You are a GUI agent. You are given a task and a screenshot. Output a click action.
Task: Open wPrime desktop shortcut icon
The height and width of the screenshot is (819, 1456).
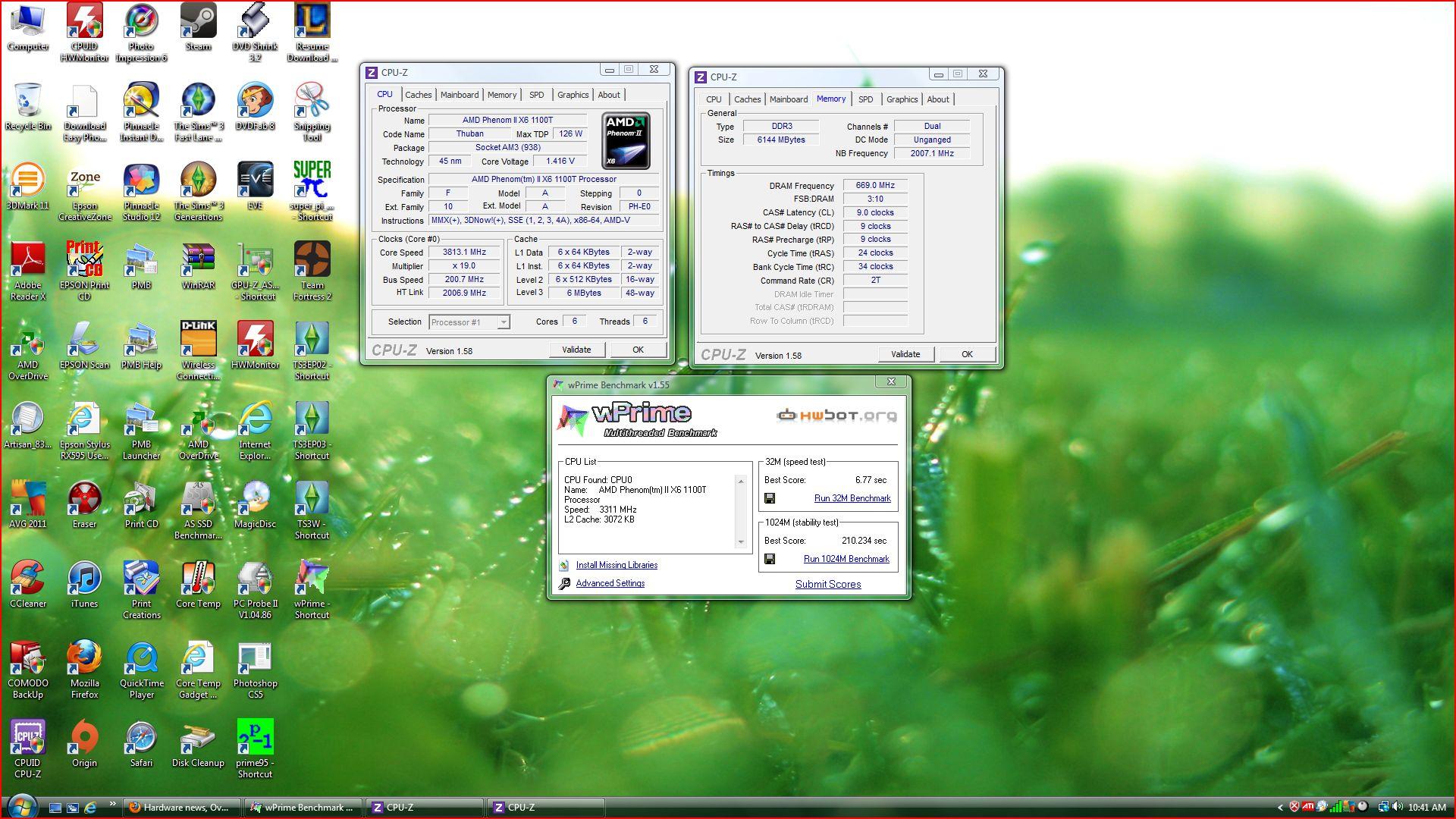(x=312, y=589)
